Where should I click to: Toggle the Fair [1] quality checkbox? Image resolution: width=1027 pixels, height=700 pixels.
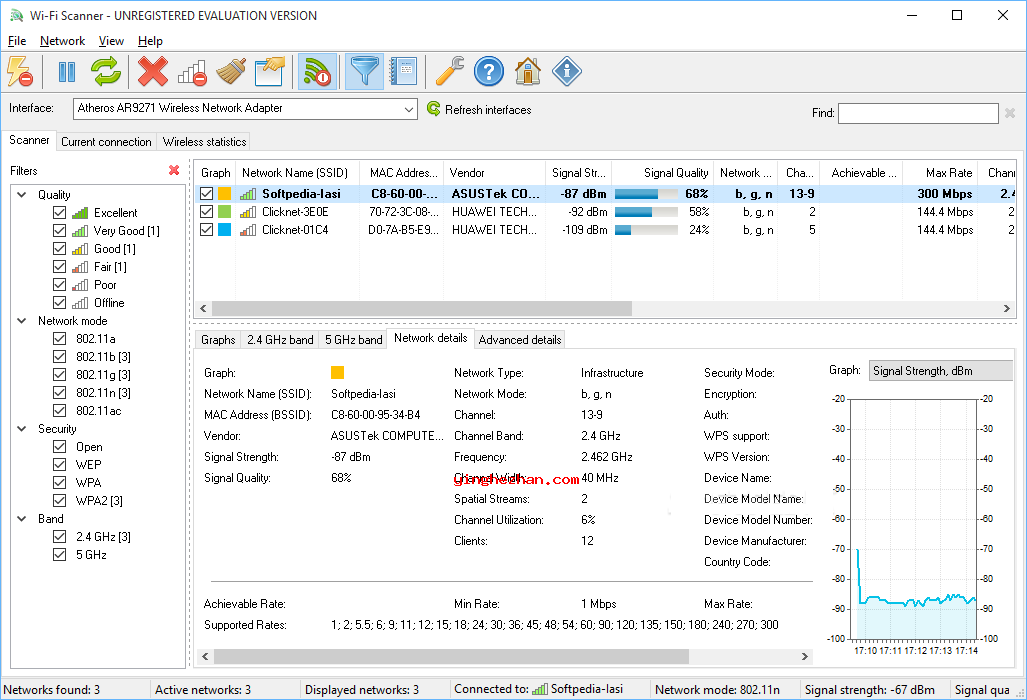[x=60, y=267]
